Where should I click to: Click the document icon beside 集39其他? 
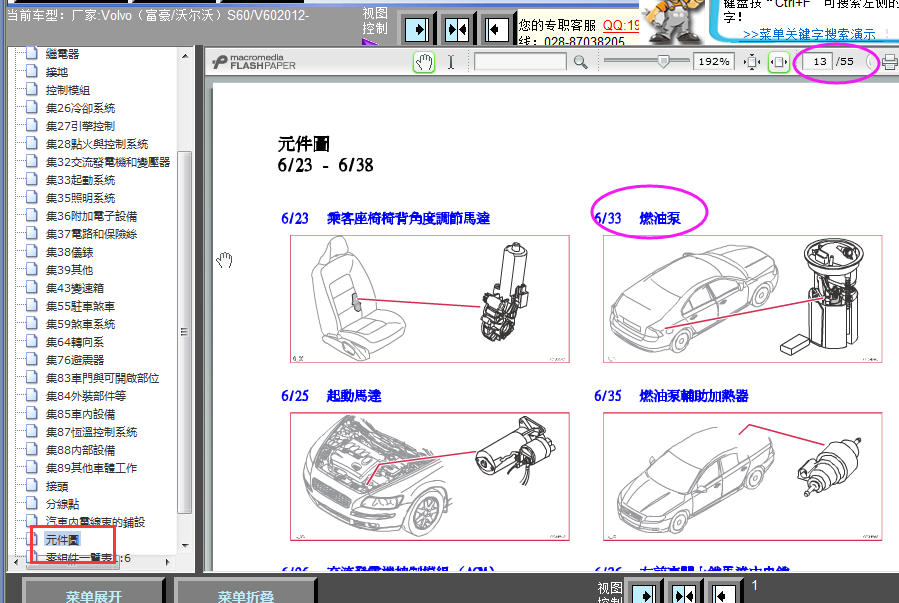(32, 269)
